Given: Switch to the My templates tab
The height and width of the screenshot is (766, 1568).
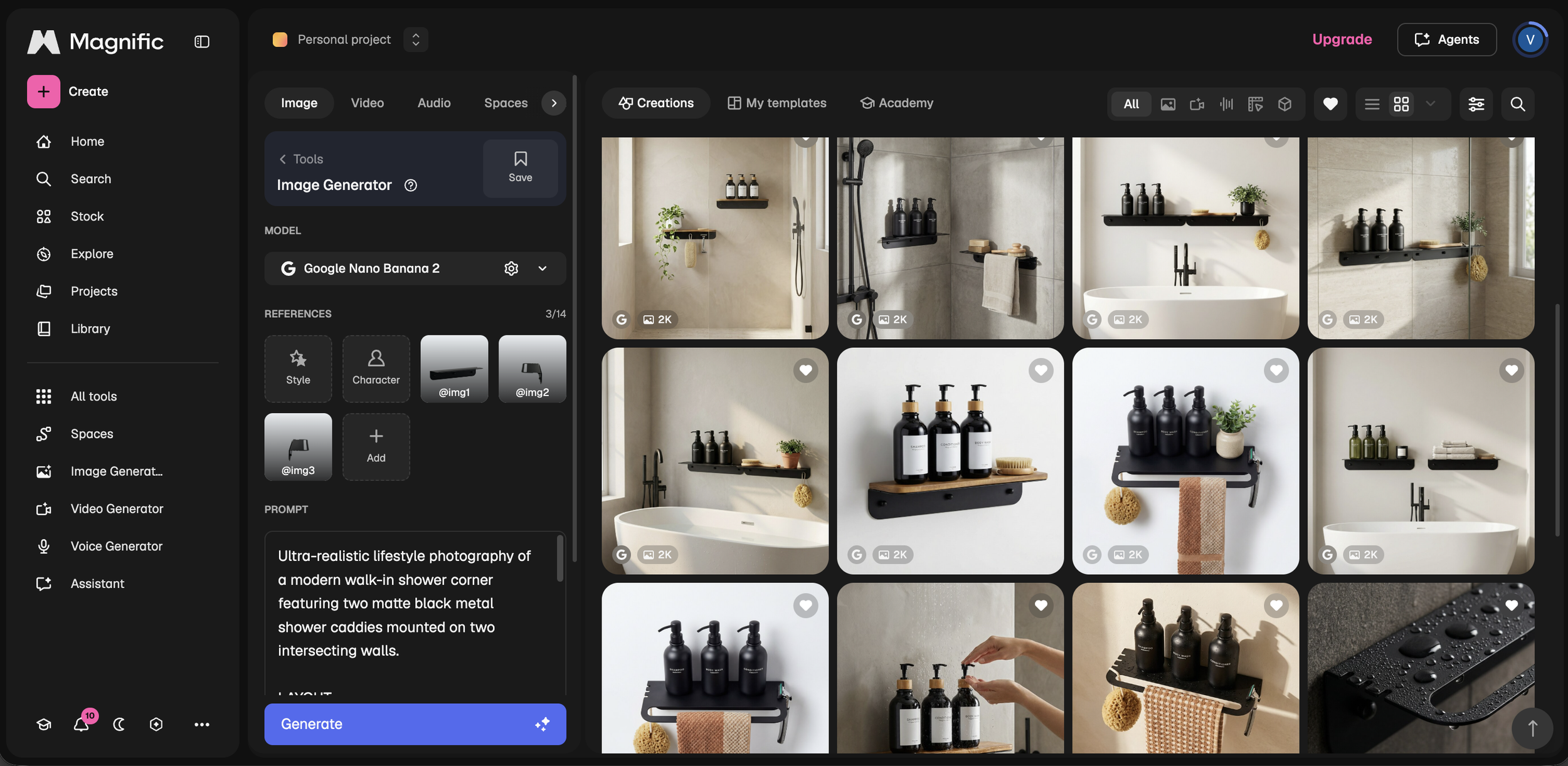Looking at the screenshot, I should (777, 103).
